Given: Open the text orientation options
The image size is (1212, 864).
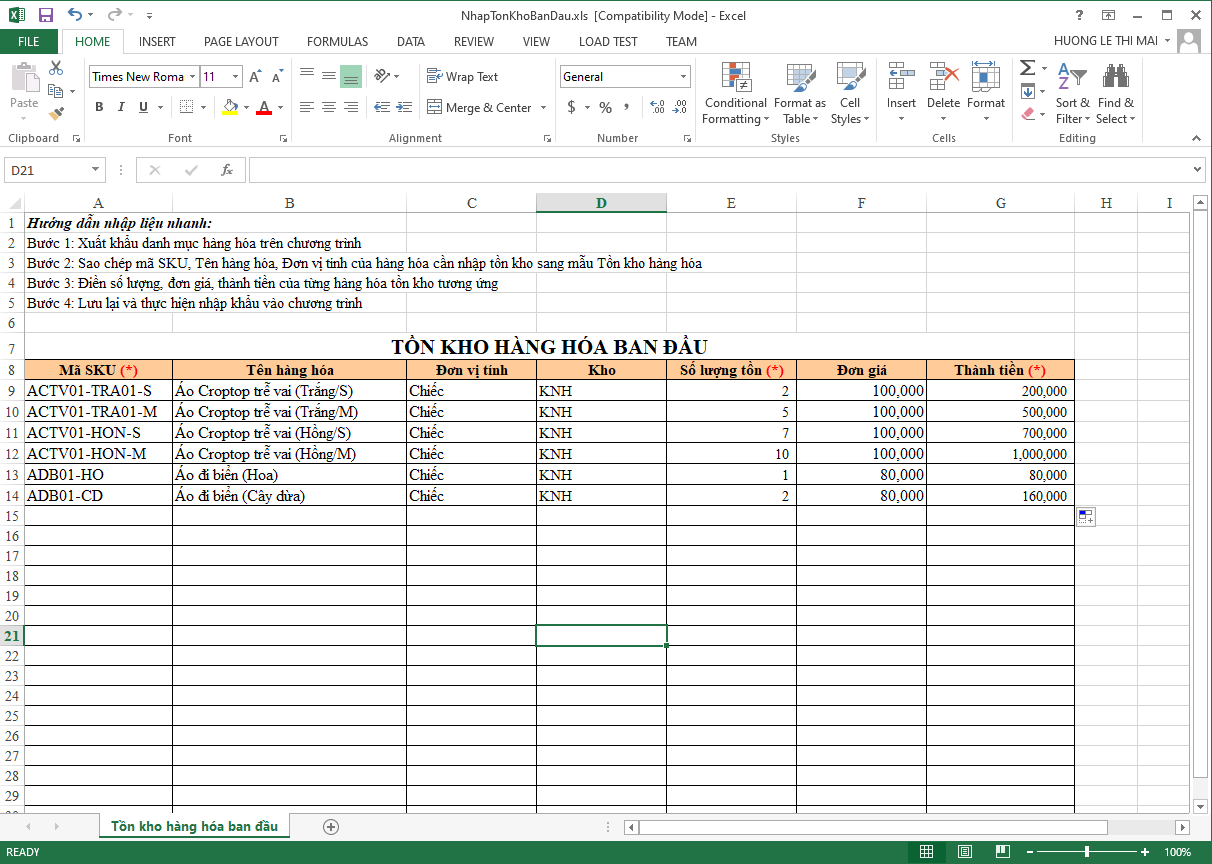Looking at the screenshot, I should coord(386,76).
